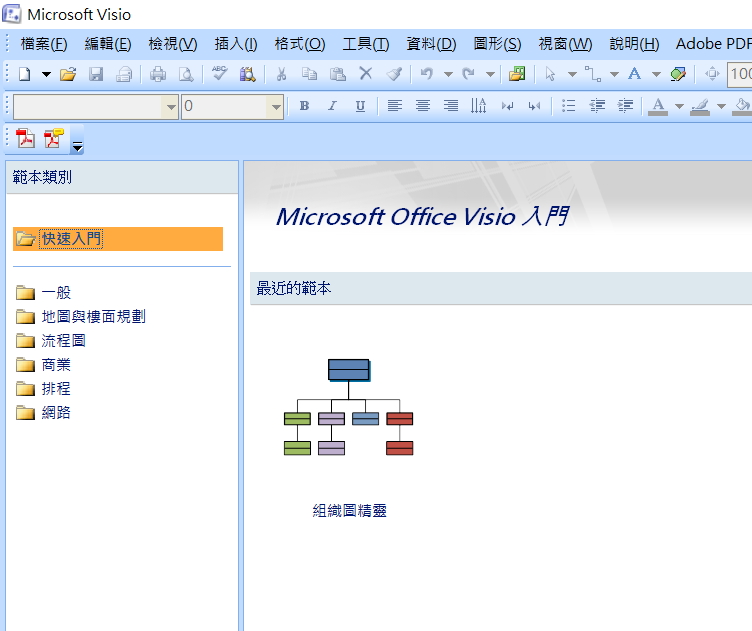Open the 格式(O) menu
752x631 pixels.
click(x=300, y=44)
